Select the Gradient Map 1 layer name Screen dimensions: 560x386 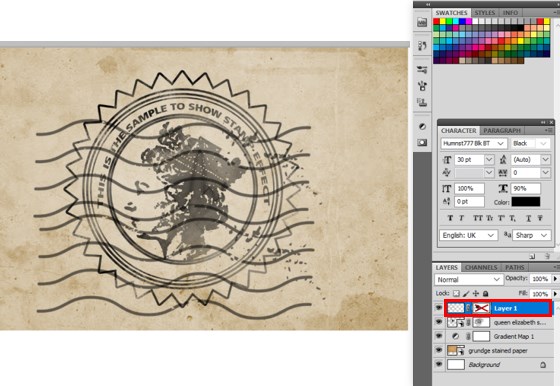click(x=514, y=336)
